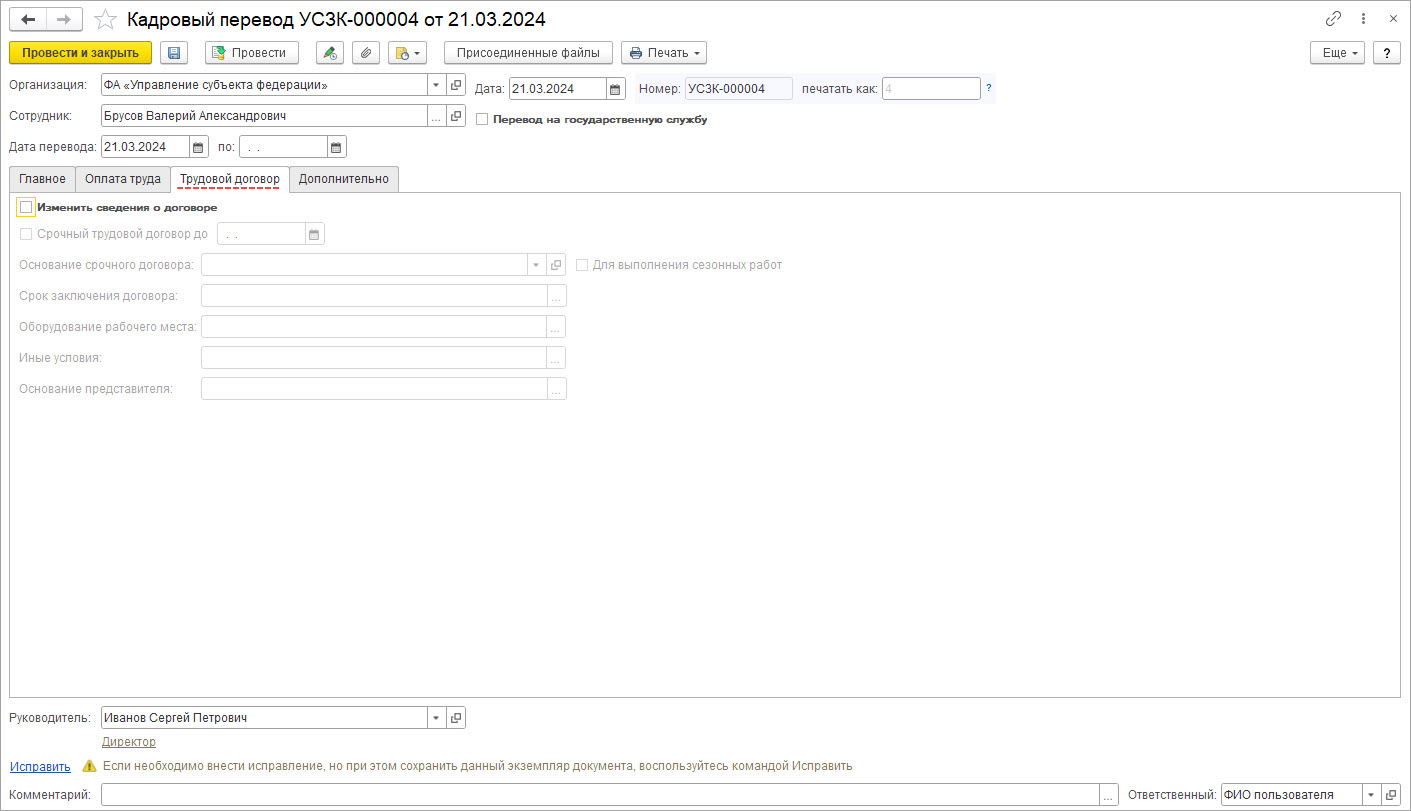The width and height of the screenshot is (1411, 811).
Task: Click the Директор position link
Action: click(x=129, y=742)
